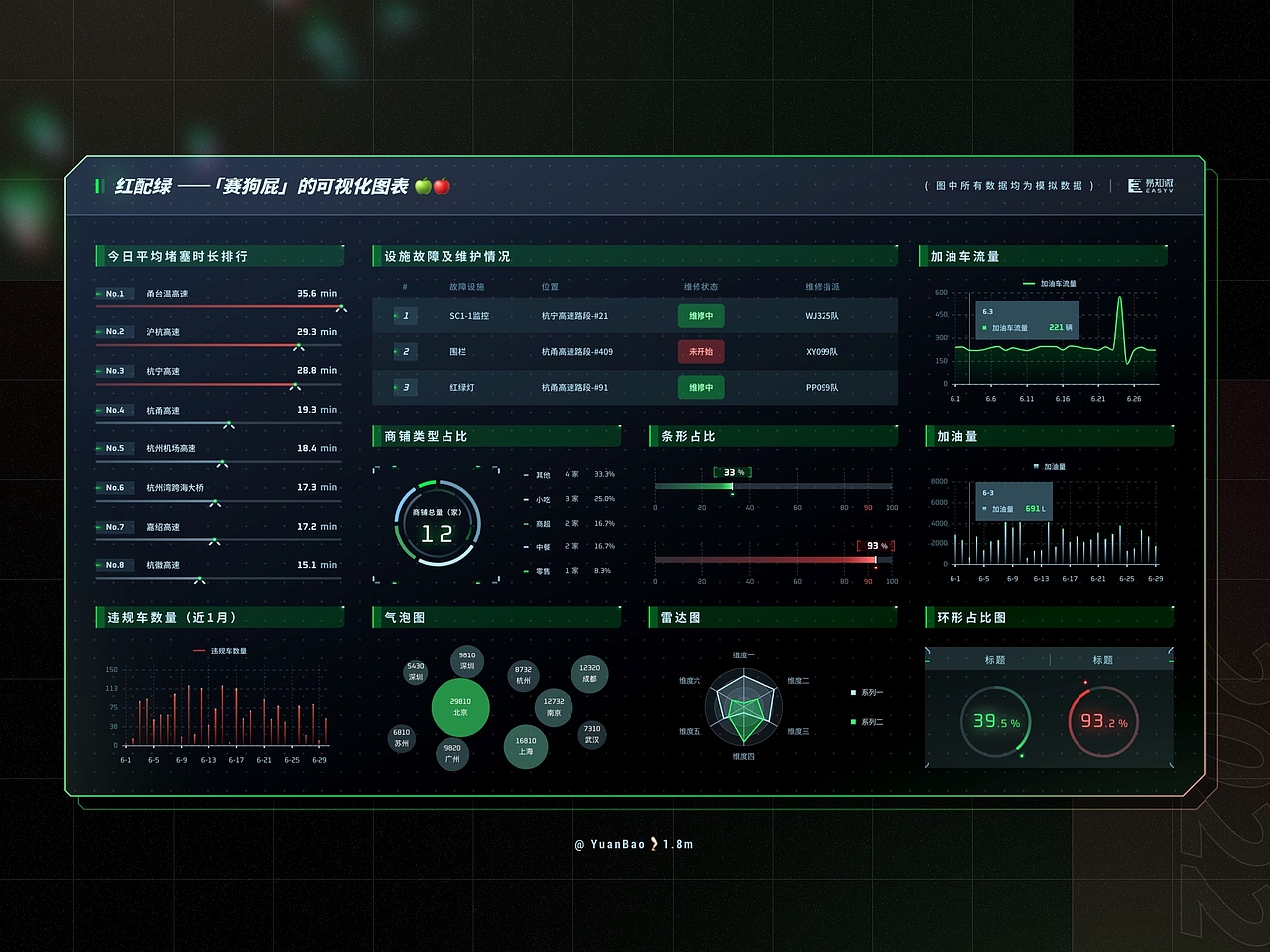
Task: Click the 93% red progress bar
Action: click(765, 560)
